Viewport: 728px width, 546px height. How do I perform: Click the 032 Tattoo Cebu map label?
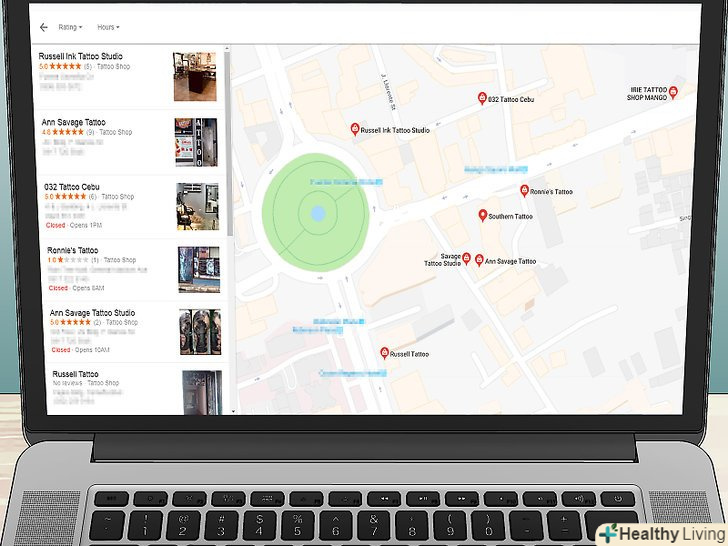point(511,99)
